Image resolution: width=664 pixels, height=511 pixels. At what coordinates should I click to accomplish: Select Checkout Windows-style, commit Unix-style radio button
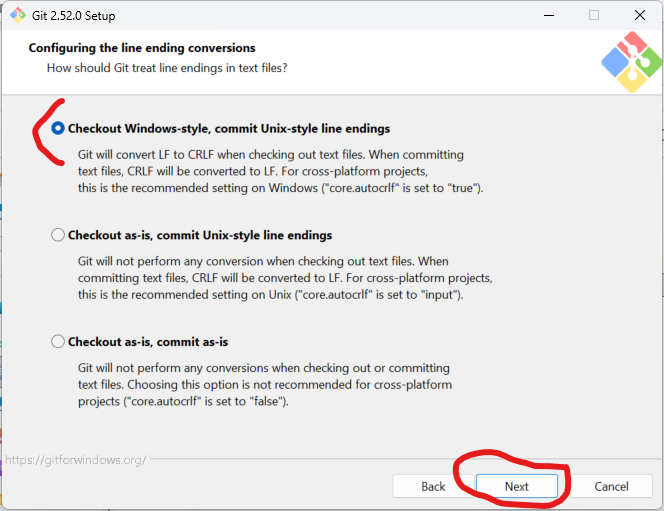[58, 128]
